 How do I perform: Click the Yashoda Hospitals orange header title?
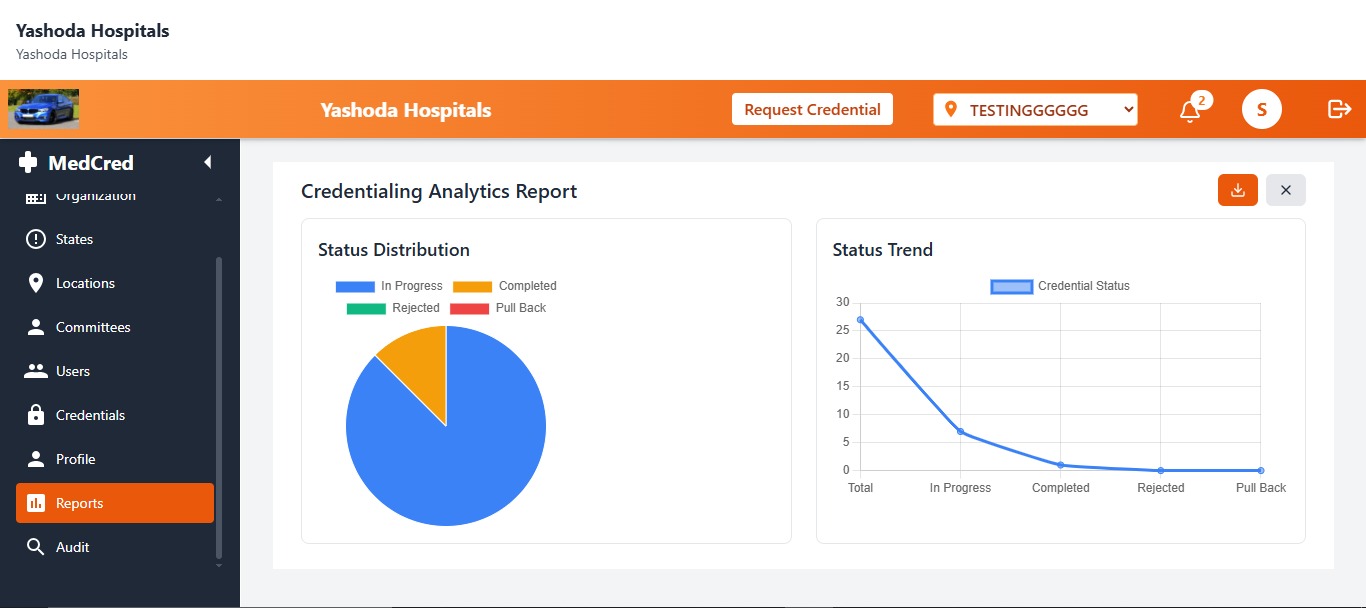point(406,110)
